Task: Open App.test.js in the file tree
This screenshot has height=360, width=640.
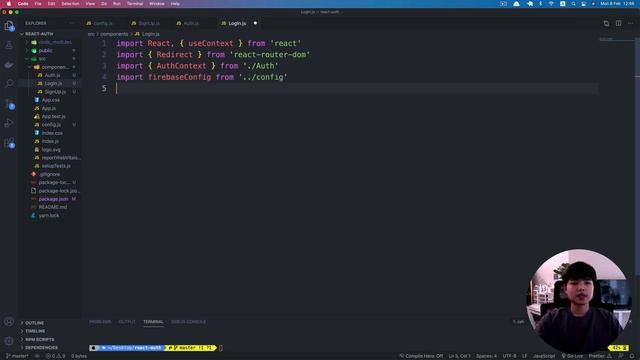Action: [x=53, y=116]
